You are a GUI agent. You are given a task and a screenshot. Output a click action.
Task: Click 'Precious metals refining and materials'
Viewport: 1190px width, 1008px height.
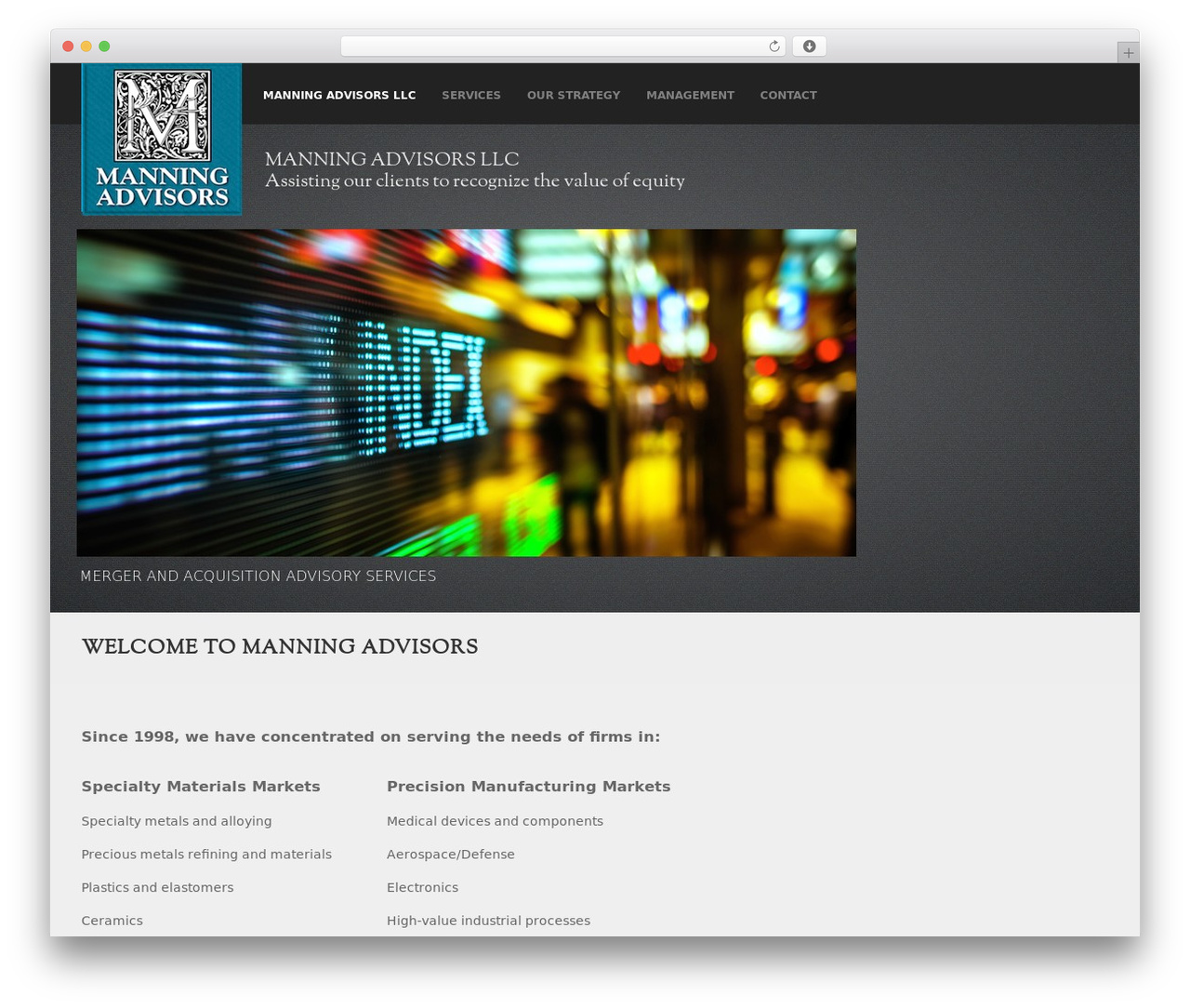tap(206, 855)
